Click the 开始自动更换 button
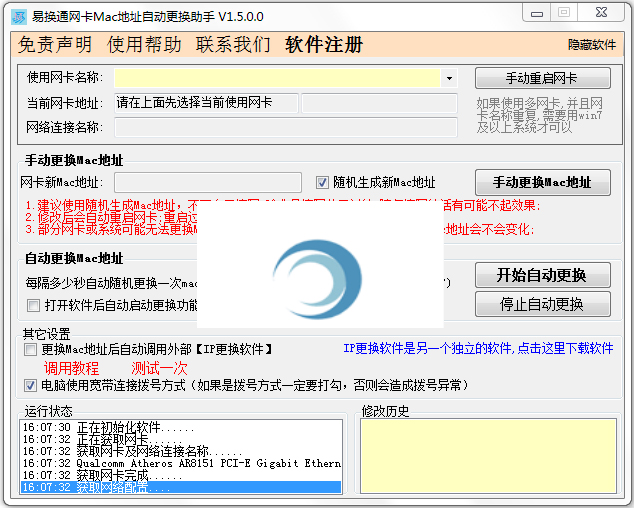Screen dimensions: 634x508 click(x=543, y=275)
